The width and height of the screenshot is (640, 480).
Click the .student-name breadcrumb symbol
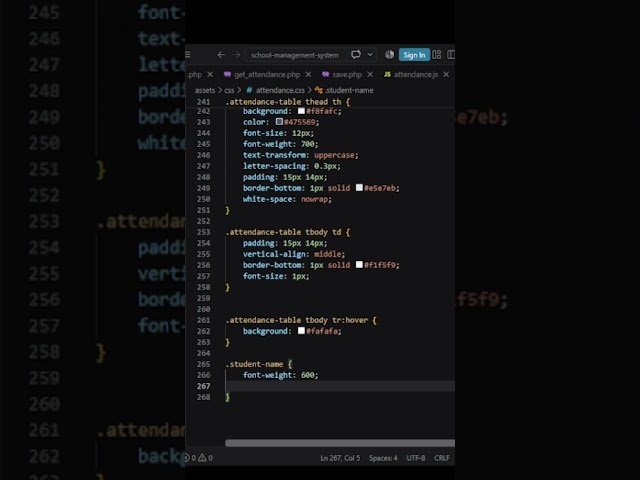349,90
